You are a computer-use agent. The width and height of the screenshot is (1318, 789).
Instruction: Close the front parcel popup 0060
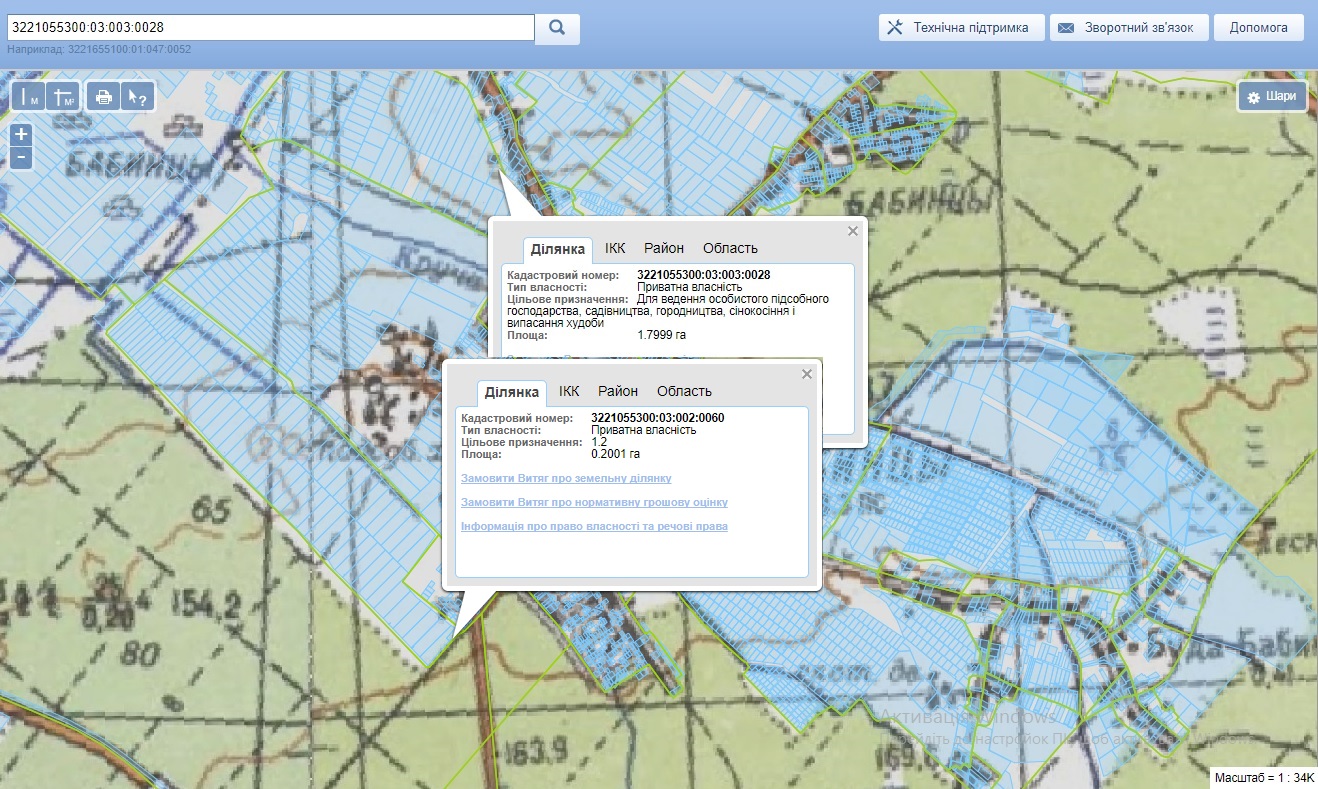(x=807, y=374)
